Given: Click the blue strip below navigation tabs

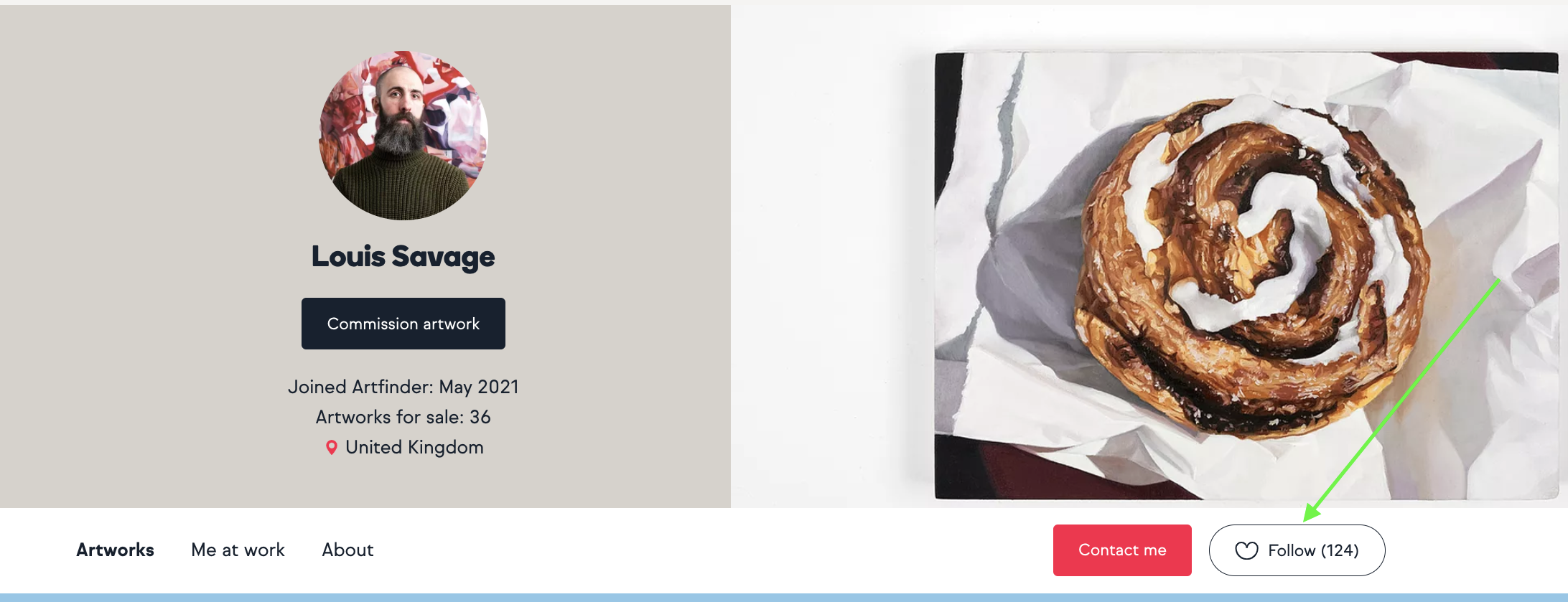Looking at the screenshot, I should (784, 598).
